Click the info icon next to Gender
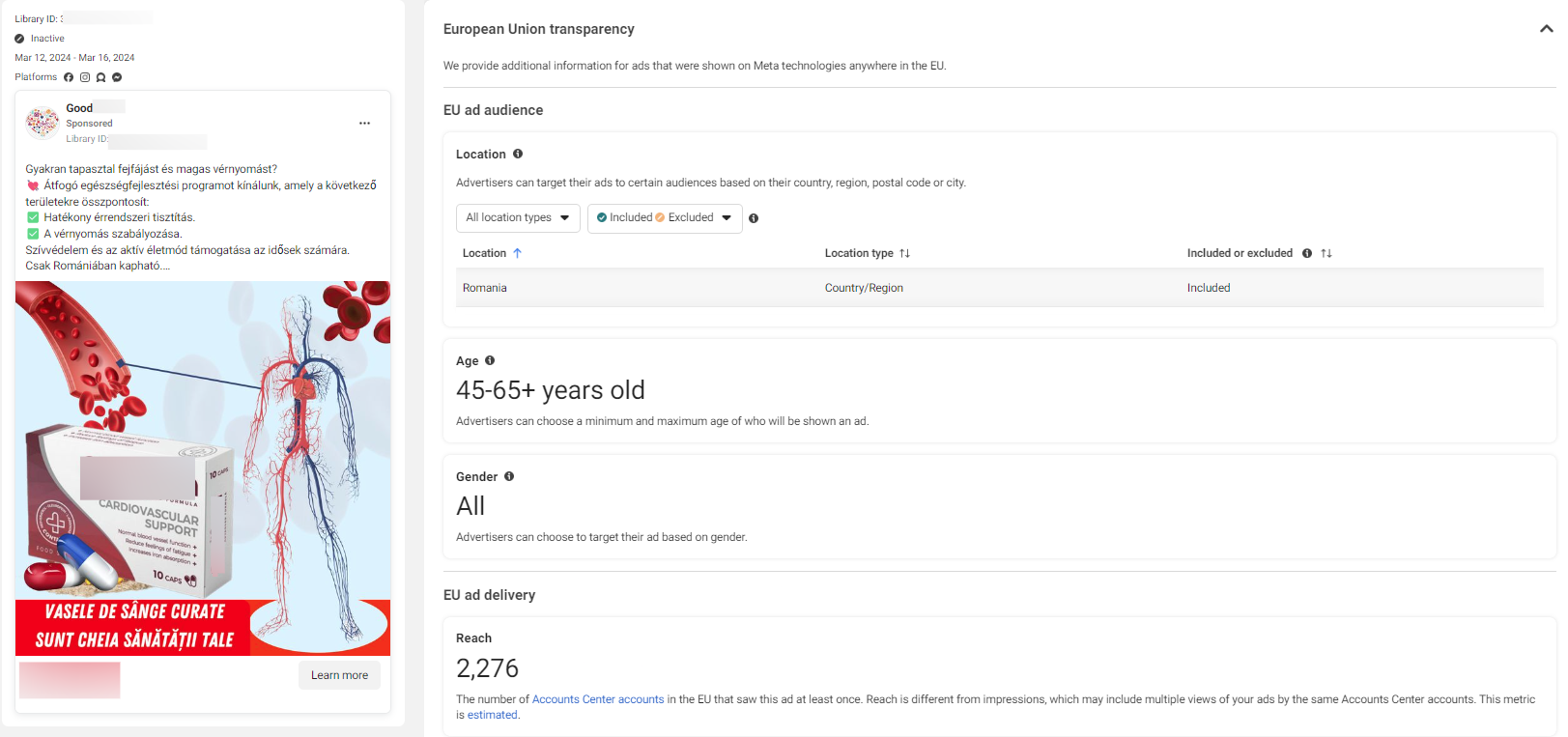The height and width of the screenshot is (737, 1568). (509, 476)
